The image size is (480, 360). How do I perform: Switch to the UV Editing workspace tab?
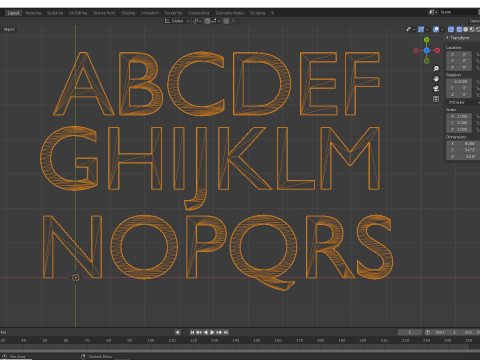(x=78, y=13)
